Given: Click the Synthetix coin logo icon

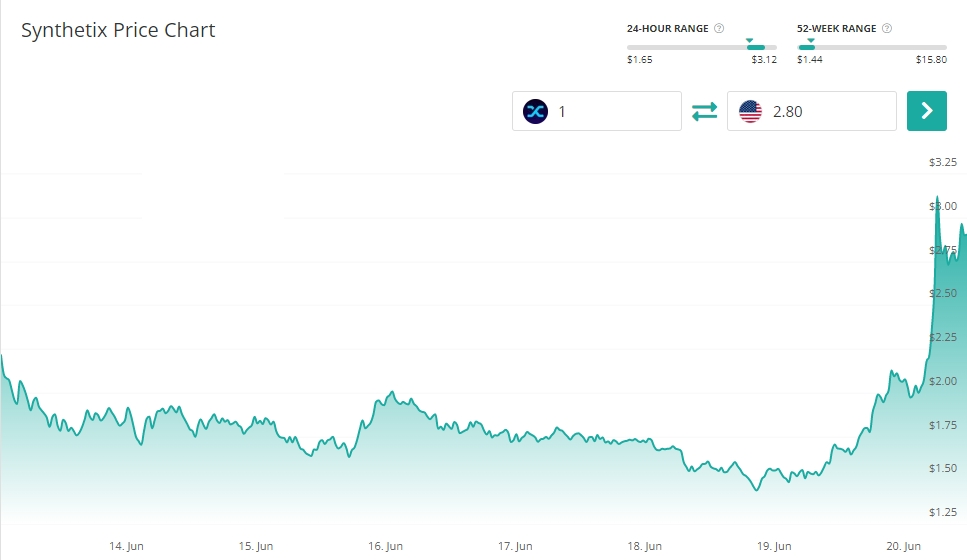Looking at the screenshot, I should coord(536,111).
